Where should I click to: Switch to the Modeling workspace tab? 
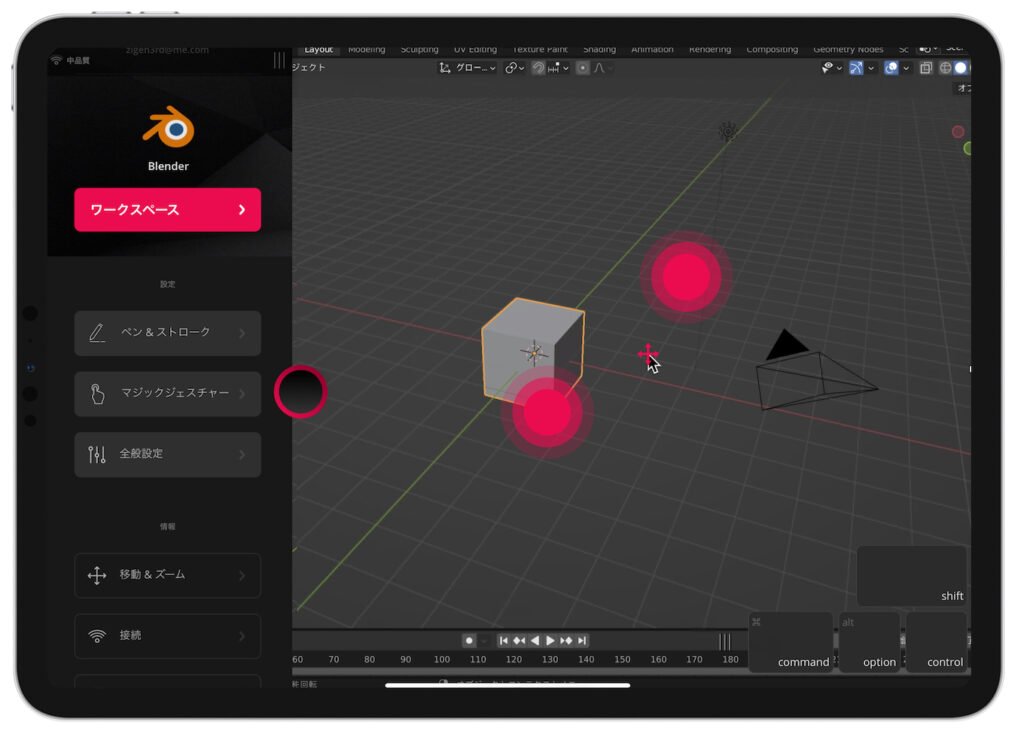pyautogui.click(x=366, y=49)
